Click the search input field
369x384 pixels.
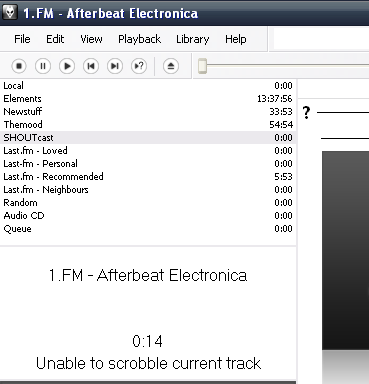[321, 39]
